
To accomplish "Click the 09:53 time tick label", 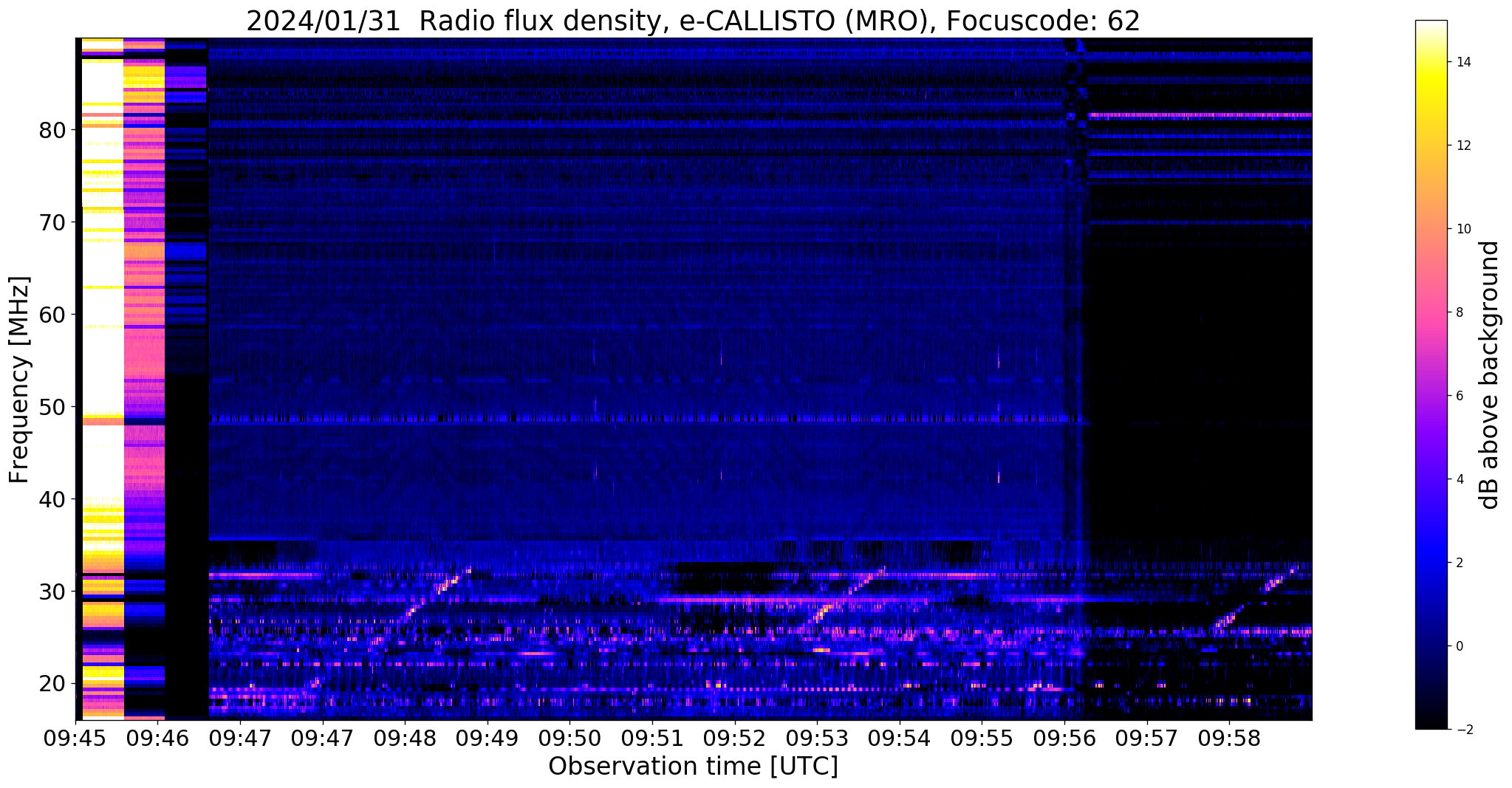I will pyautogui.click(x=817, y=739).
